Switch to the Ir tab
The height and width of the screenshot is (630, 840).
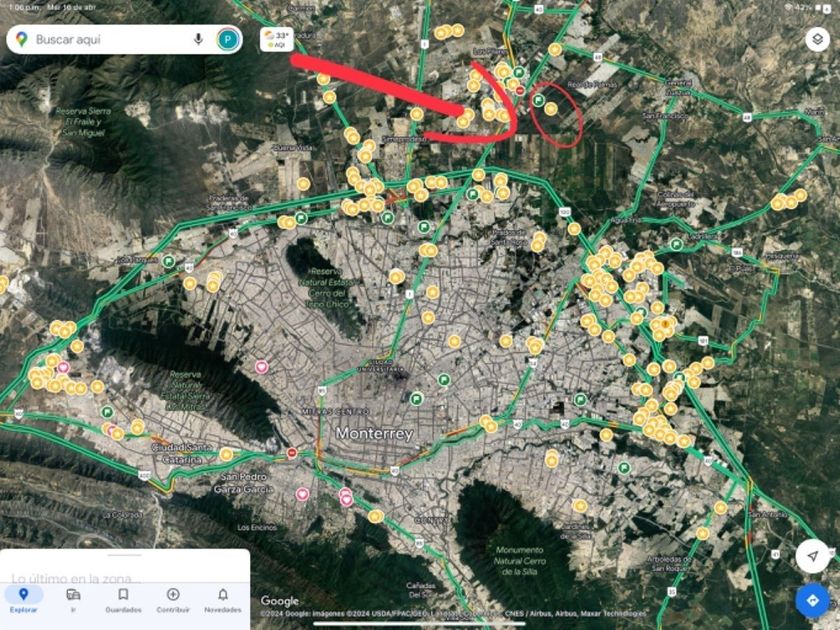[73, 600]
